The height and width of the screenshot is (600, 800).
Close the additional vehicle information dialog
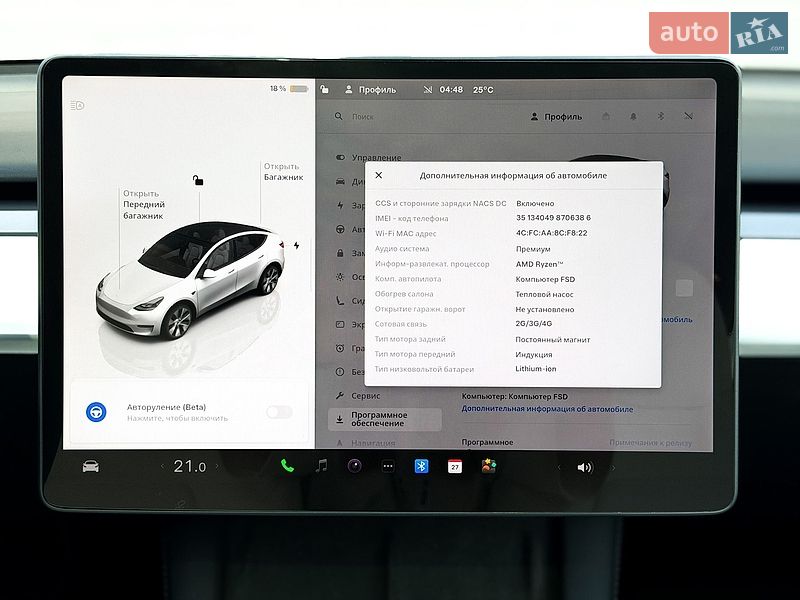pos(379,175)
